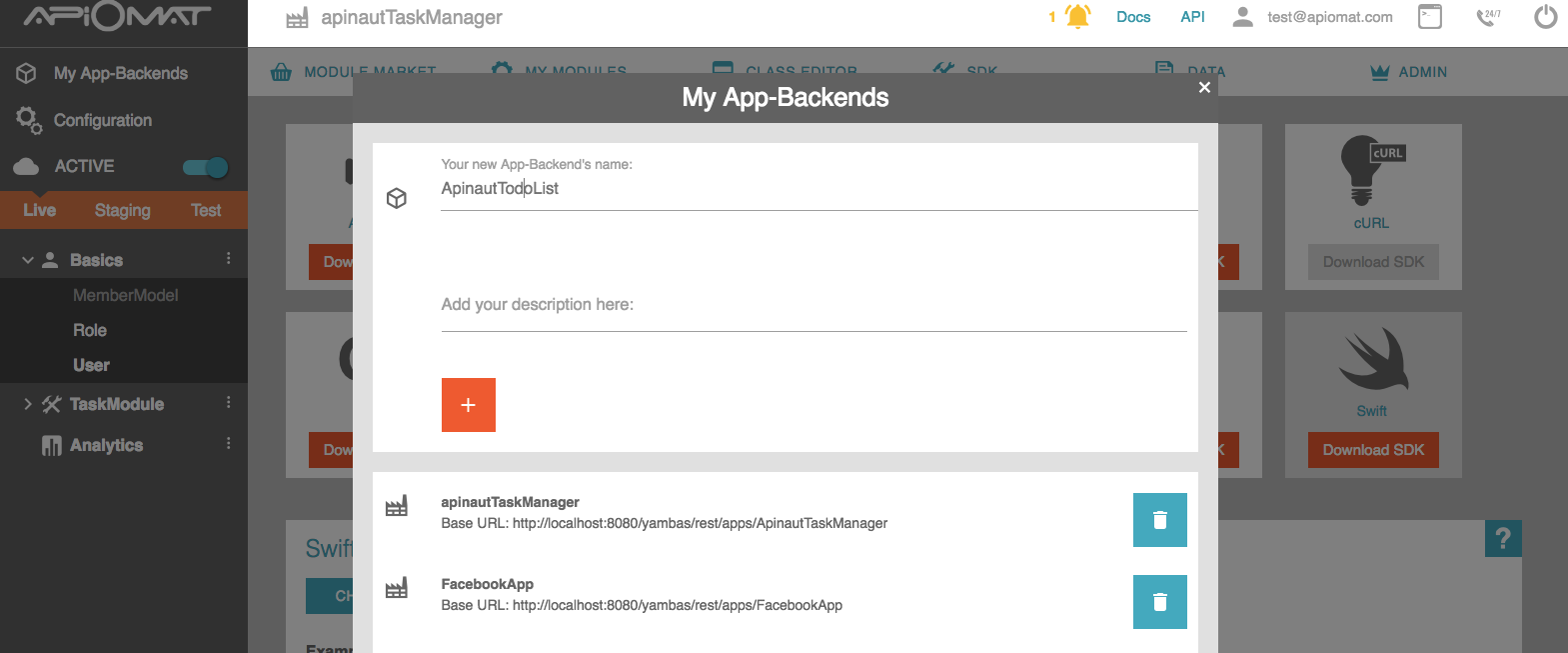Click the notification bell icon

[x=1077, y=16]
